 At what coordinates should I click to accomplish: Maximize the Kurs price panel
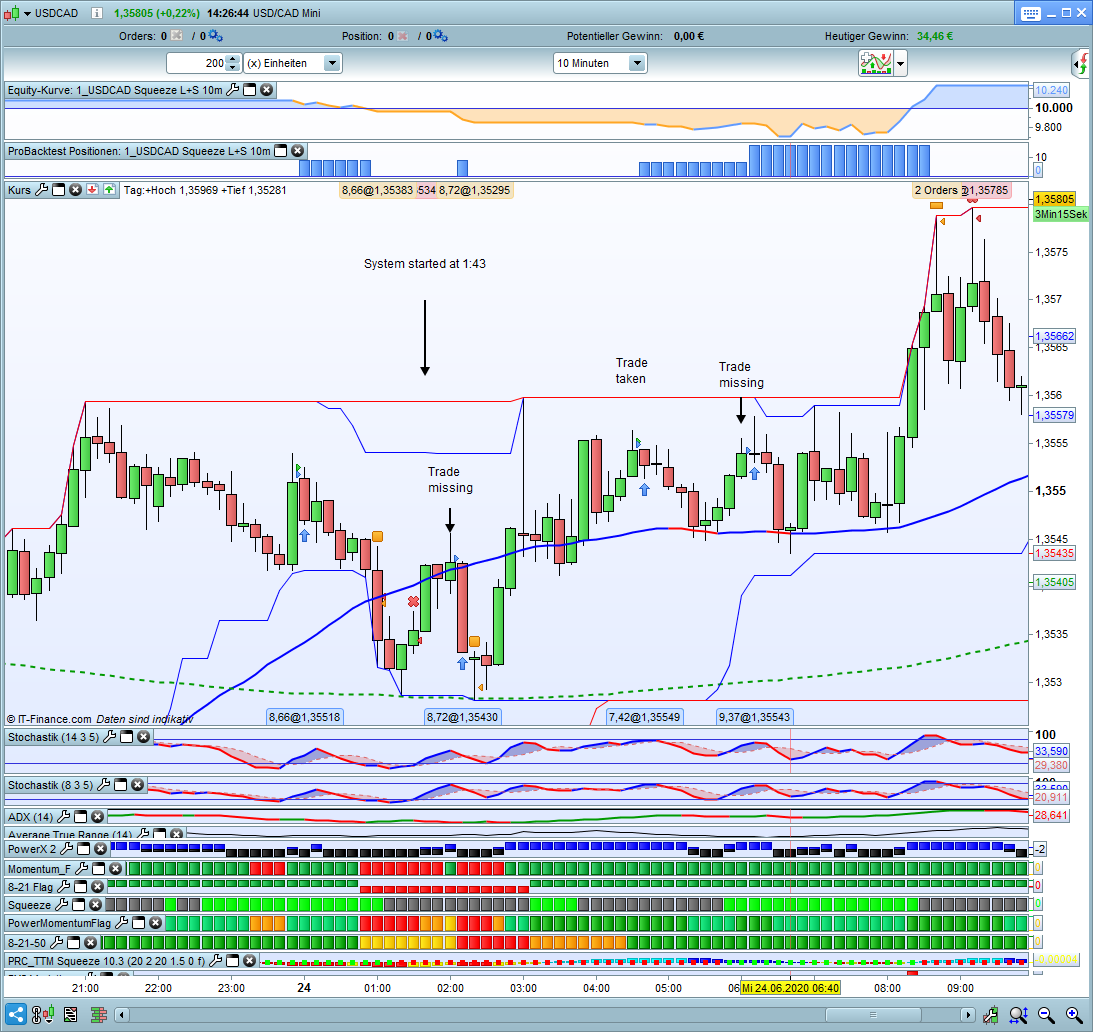coord(59,190)
